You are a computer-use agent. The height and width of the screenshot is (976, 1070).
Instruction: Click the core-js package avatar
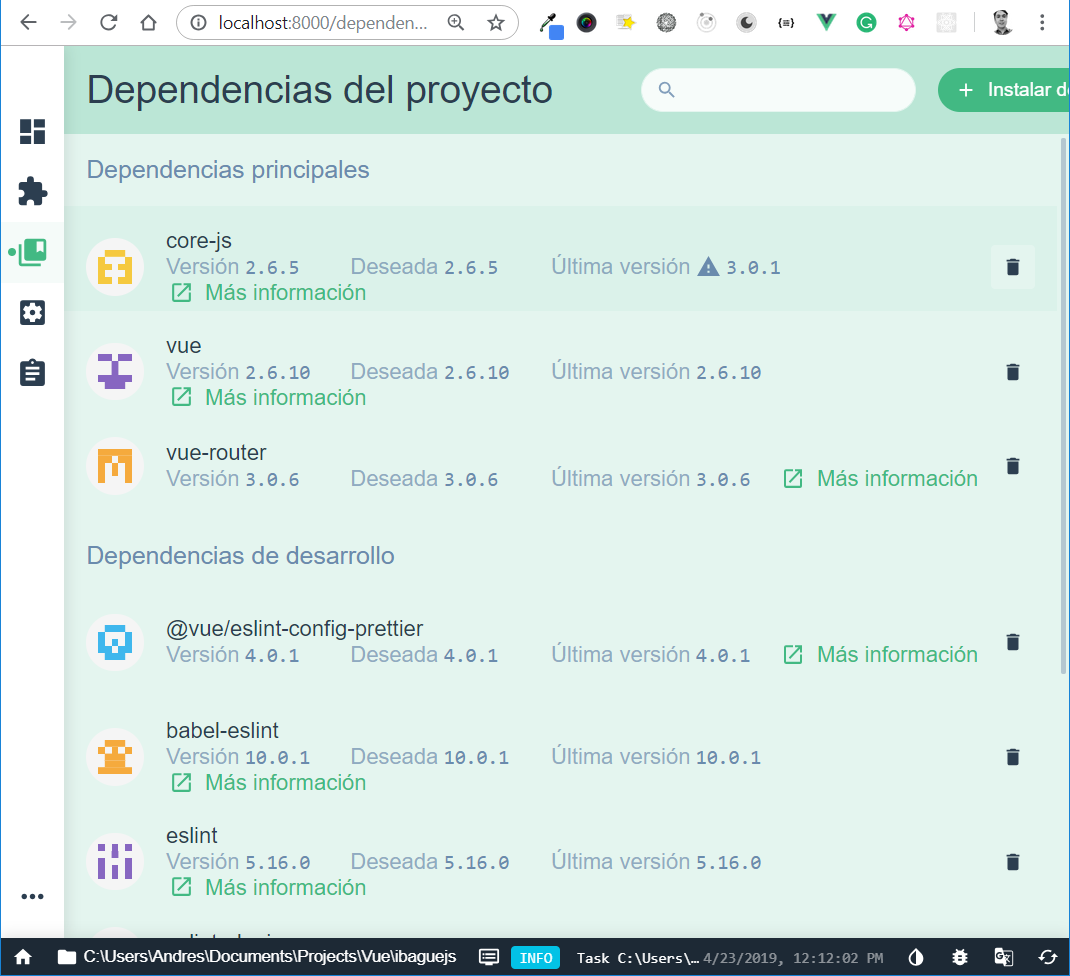[x=115, y=267]
